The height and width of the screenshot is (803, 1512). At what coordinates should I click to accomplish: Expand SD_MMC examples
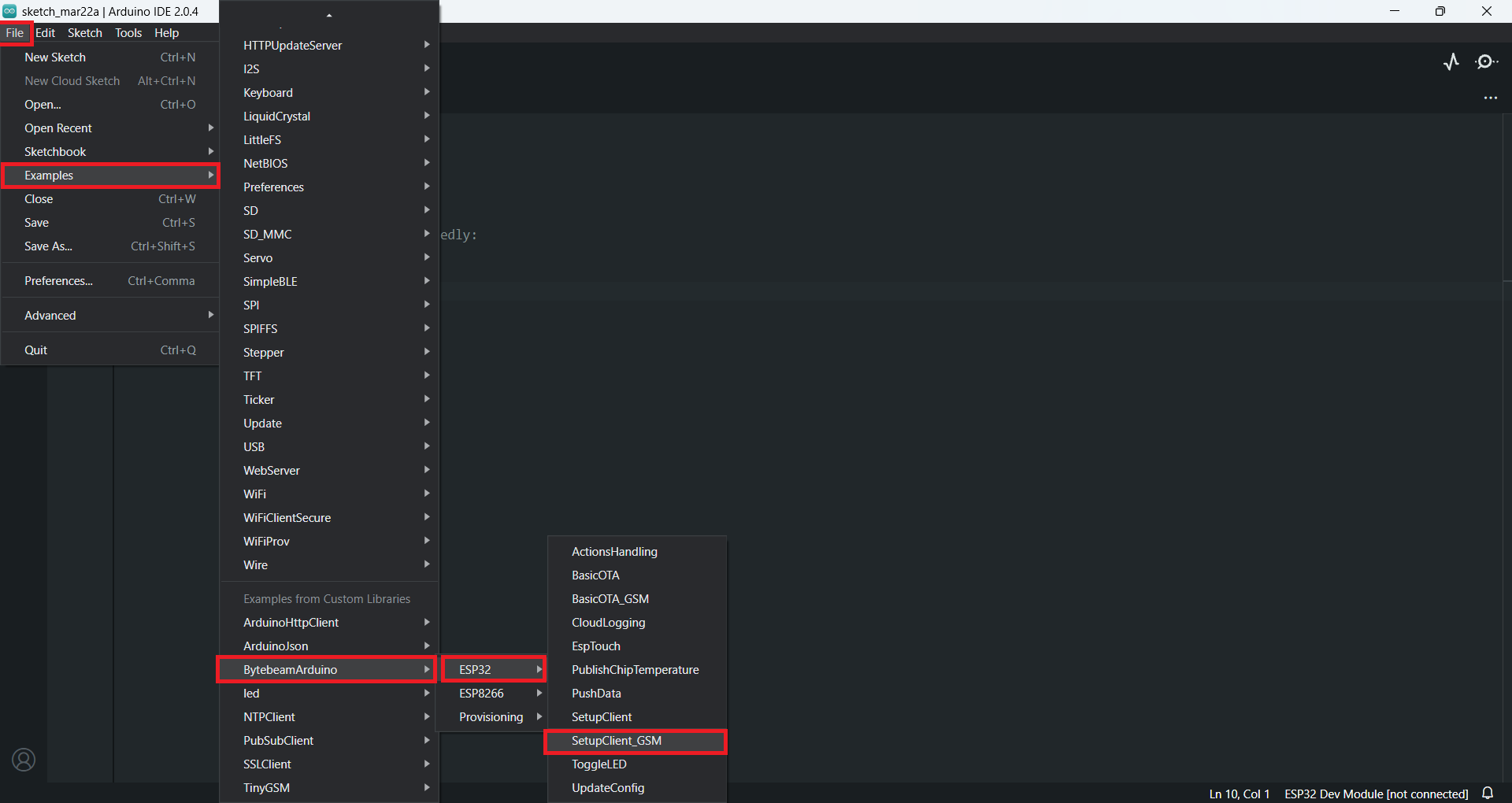pyautogui.click(x=329, y=235)
